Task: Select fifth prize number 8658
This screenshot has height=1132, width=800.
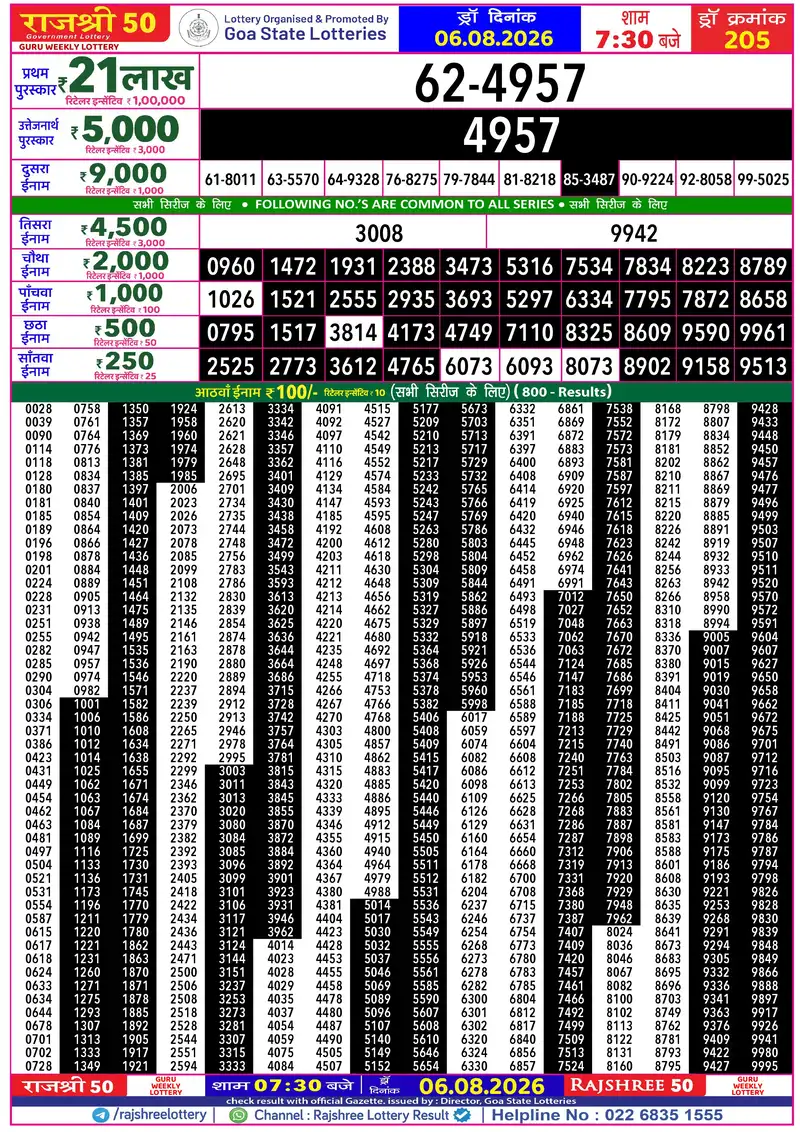Action: point(763,300)
